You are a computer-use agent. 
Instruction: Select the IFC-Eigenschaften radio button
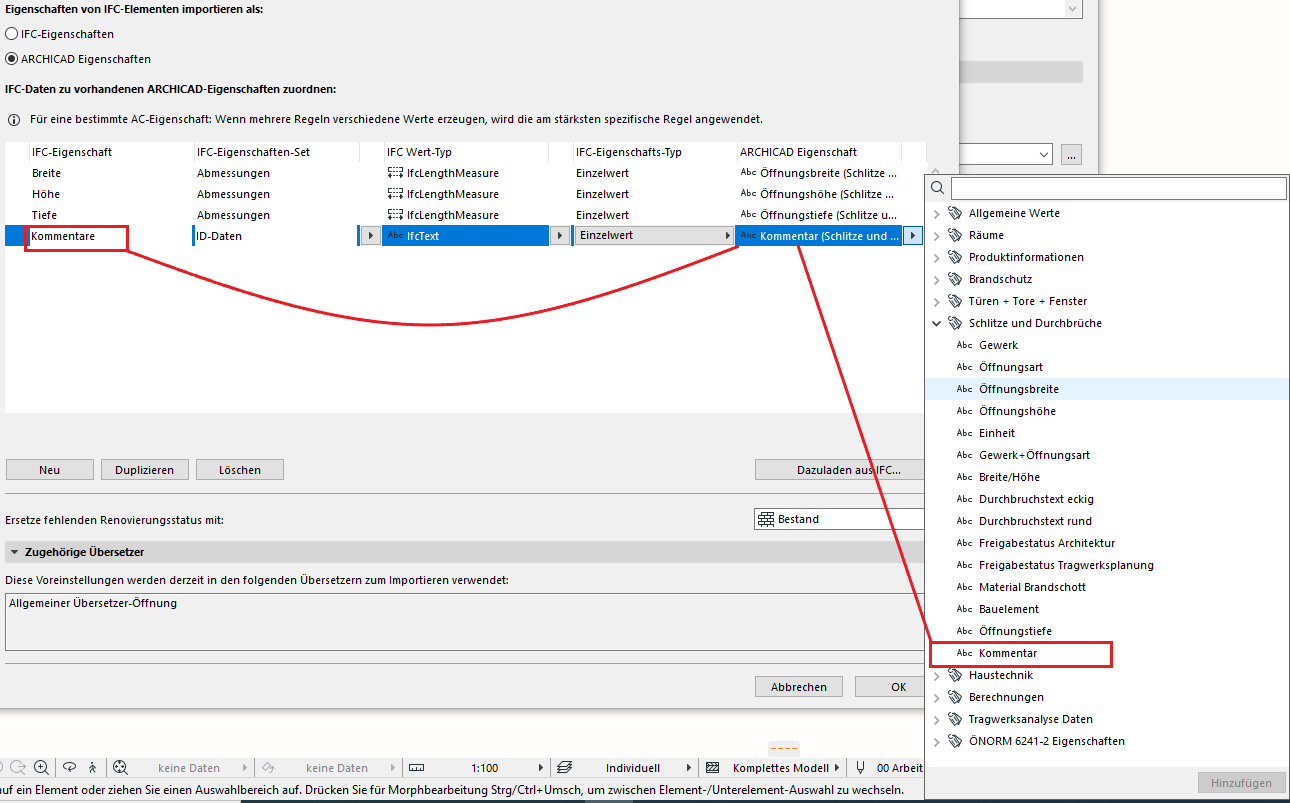pyautogui.click(x=9, y=32)
